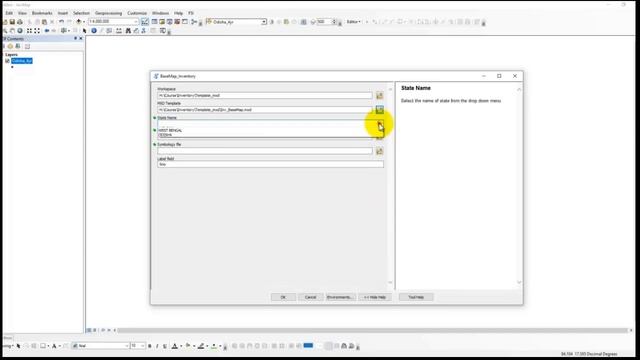Open the font name dropdown in Draw toolbar

point(126,346)
